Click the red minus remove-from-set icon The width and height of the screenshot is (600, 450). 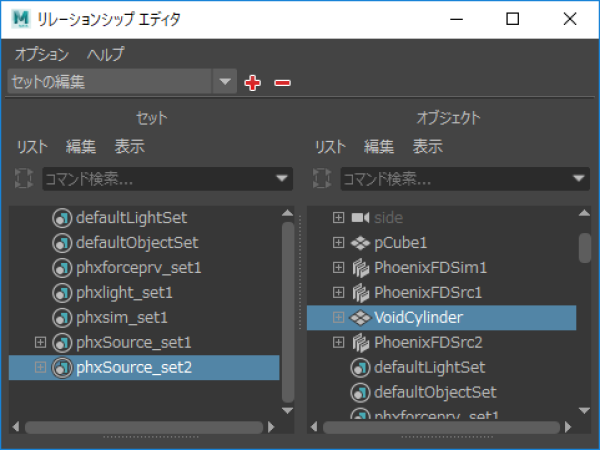pos(282,83)
